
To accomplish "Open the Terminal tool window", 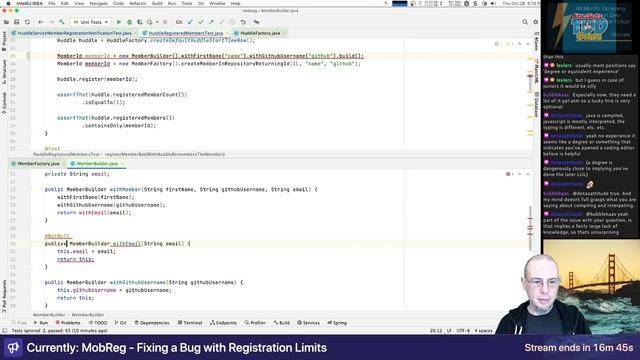I will point(190,323).
